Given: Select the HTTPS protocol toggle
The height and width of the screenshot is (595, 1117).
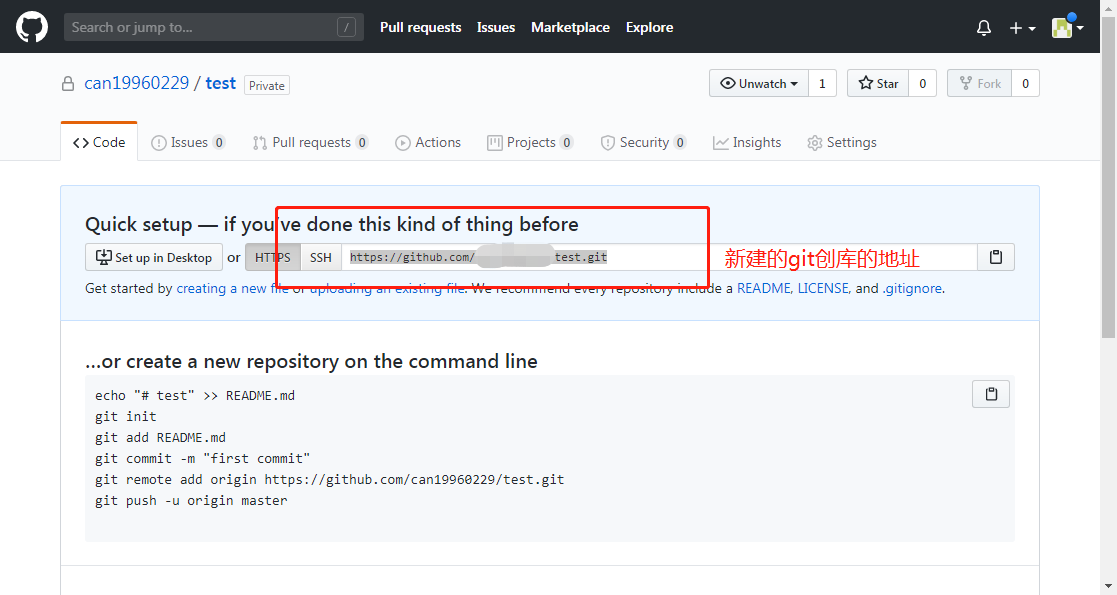Looking at the screenshot, I should point(273,257).
